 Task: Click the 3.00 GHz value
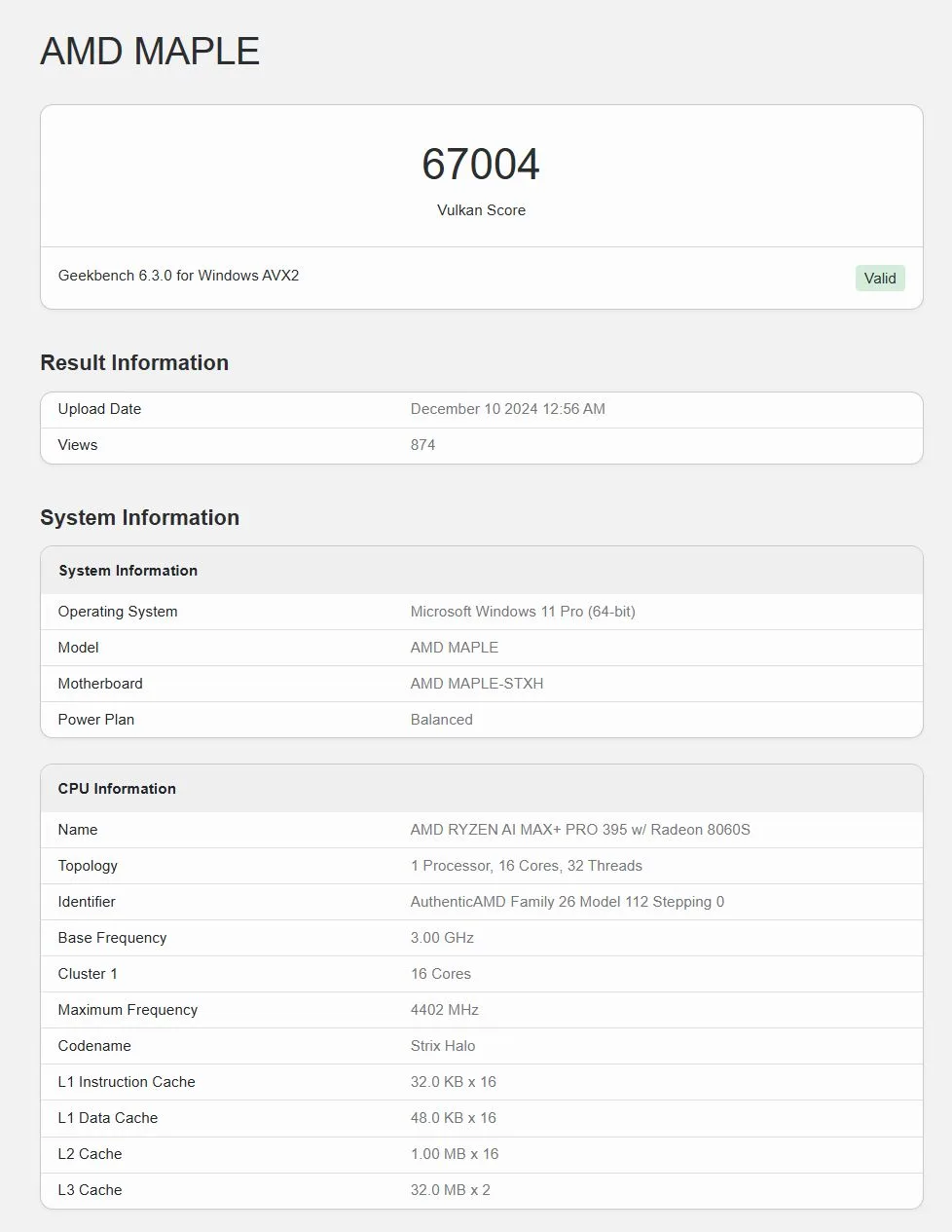442,938
